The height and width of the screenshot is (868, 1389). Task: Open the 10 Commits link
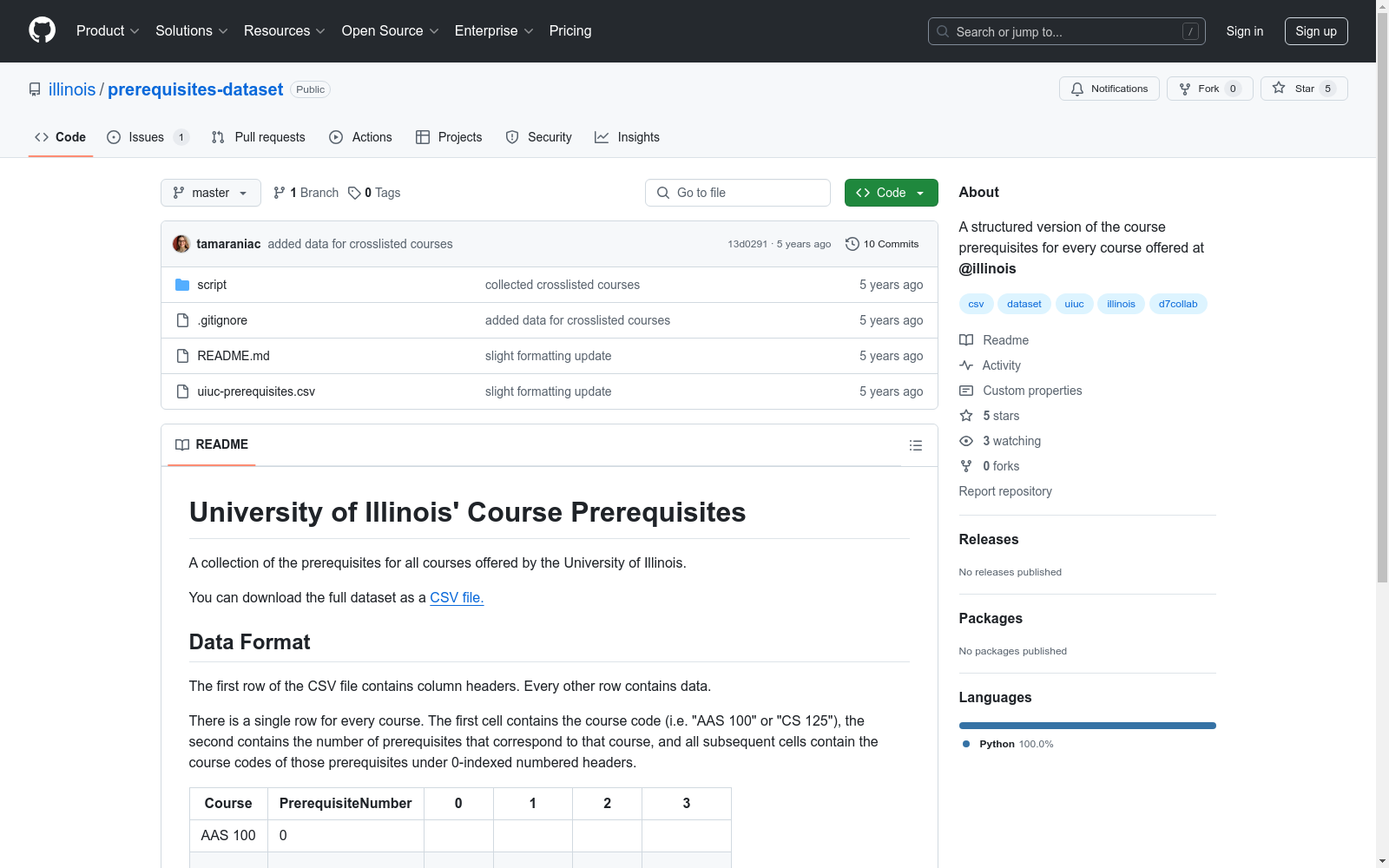pyautogui.click(x=882, y=244)
